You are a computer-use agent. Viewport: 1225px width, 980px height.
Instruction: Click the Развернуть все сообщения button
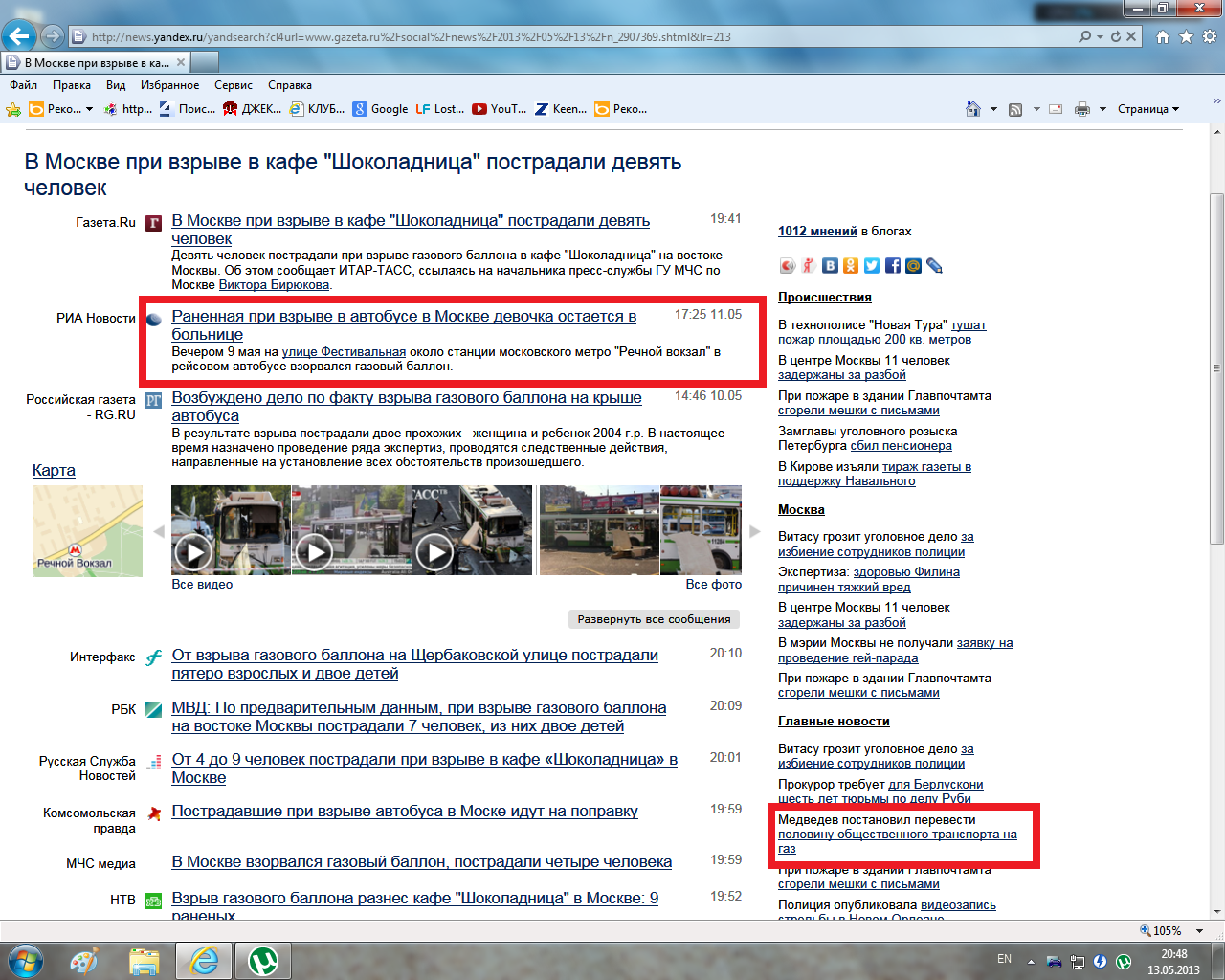[655, 619]
